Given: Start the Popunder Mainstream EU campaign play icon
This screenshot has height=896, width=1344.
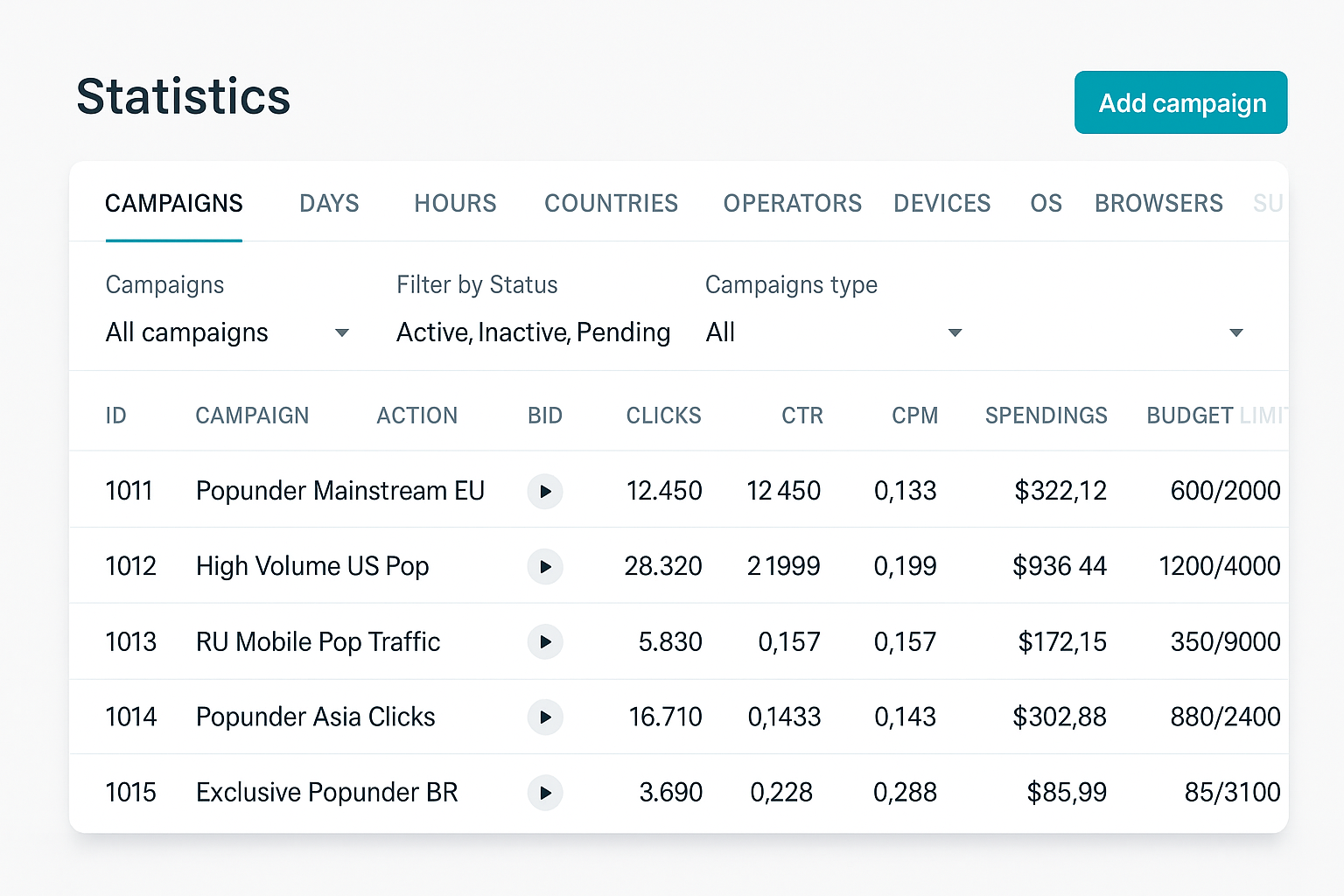Looking at the screenshot, I should point(545,491).
